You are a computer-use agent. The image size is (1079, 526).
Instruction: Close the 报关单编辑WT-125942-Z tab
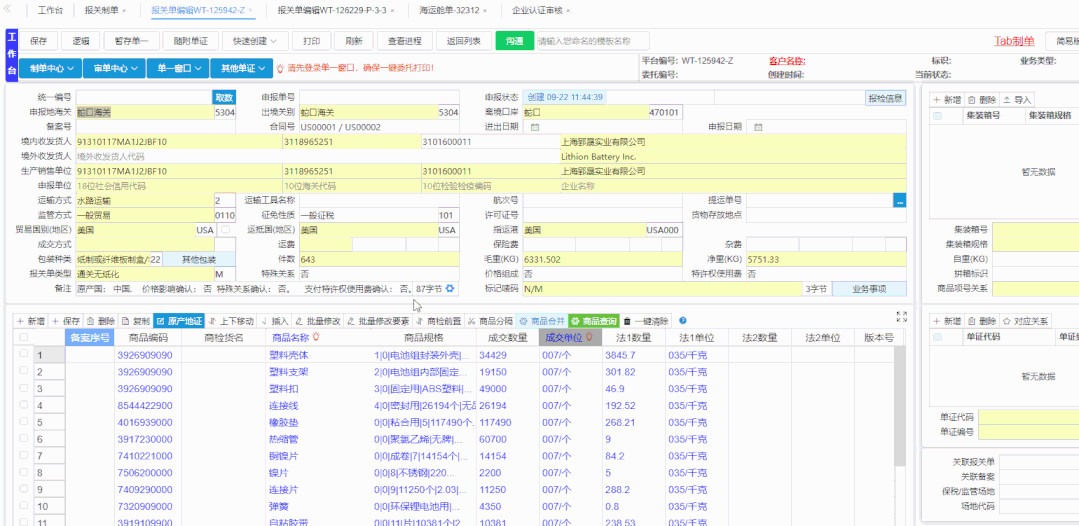pyautogui.click(x=250, y=11)
